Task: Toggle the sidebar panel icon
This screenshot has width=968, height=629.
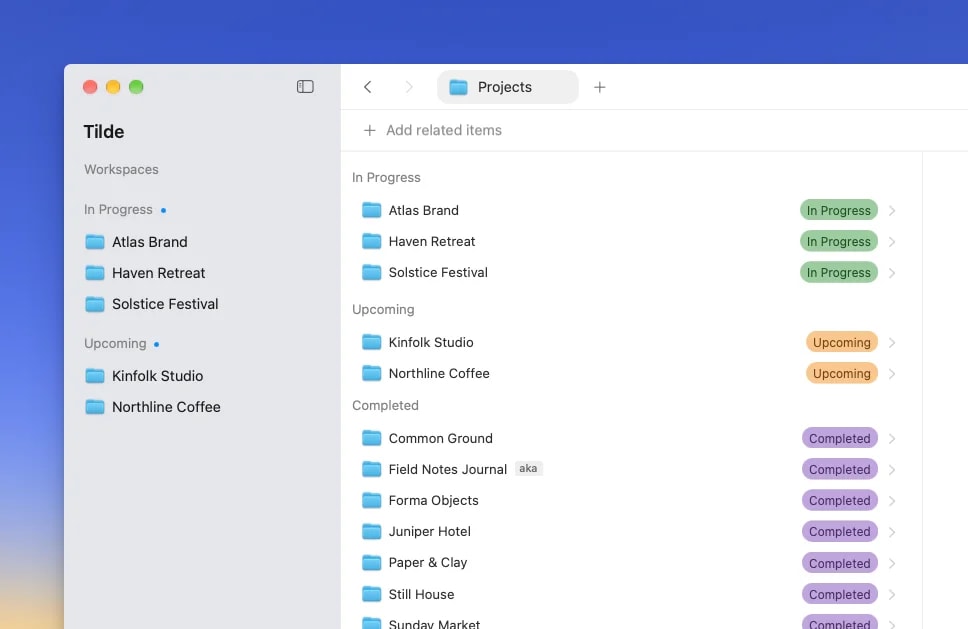Action: point(305,87)
